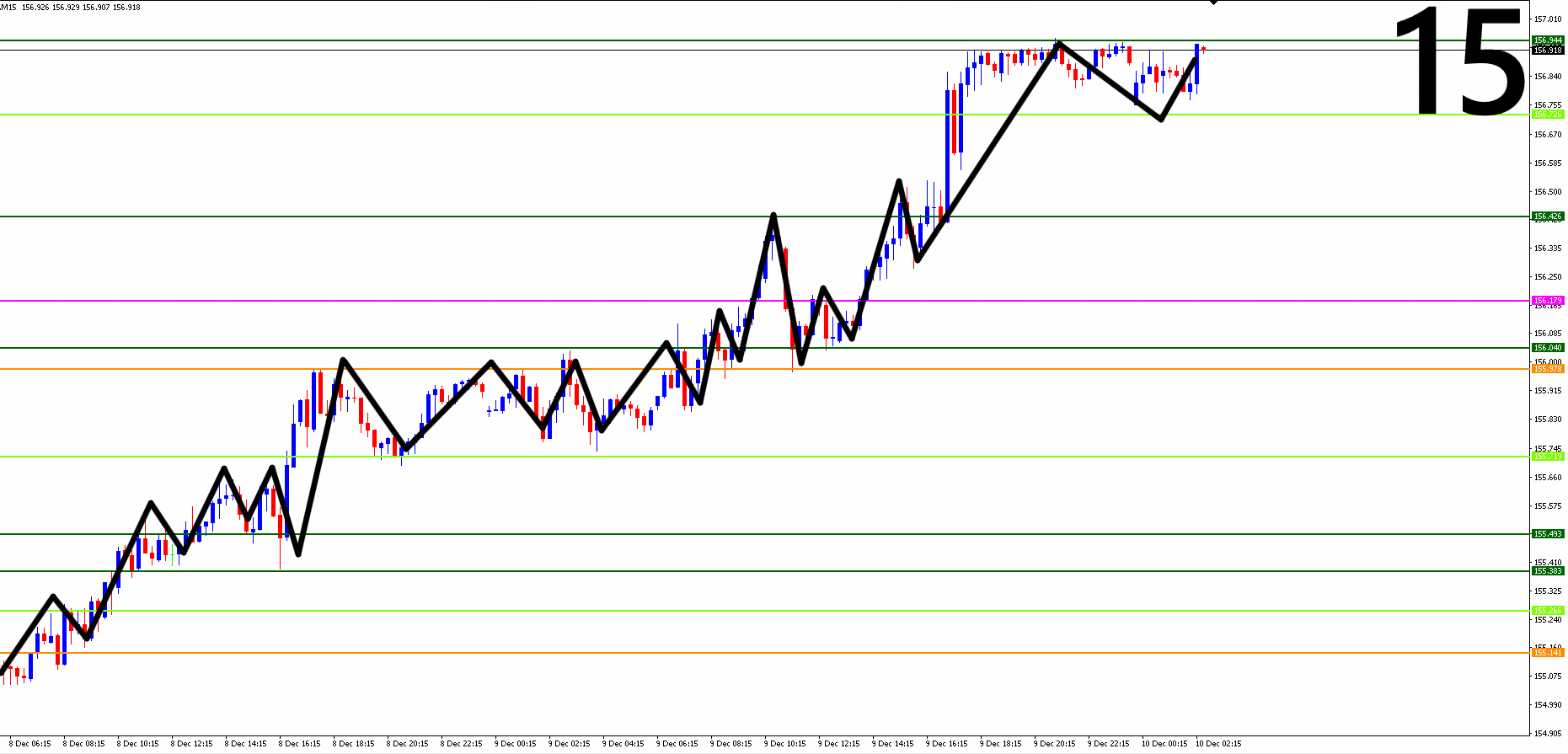
Task: Click the 157.010 price scale value
Action: point(1548,19)
